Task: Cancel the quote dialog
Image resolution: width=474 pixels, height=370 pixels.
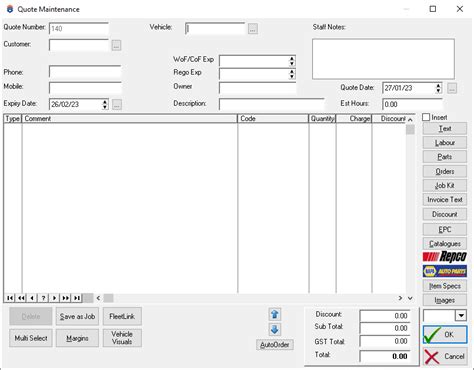Action: pos(445,356)
